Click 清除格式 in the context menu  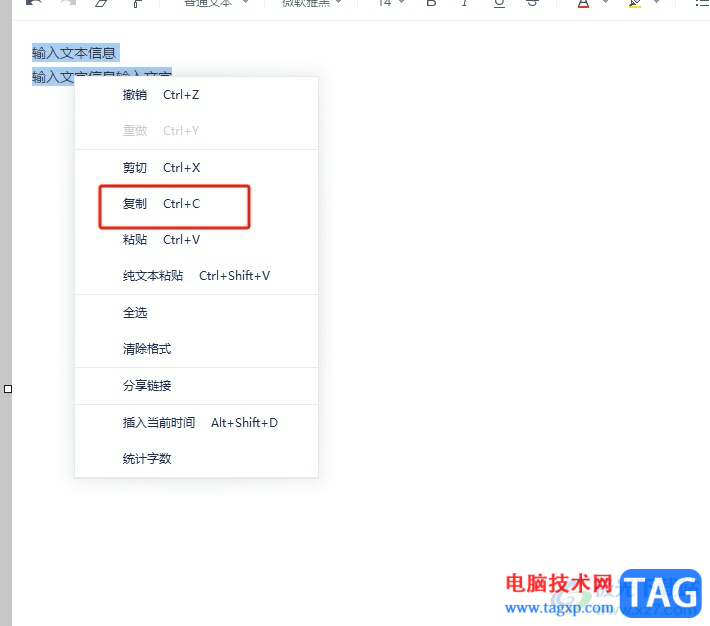pos(196,349)
